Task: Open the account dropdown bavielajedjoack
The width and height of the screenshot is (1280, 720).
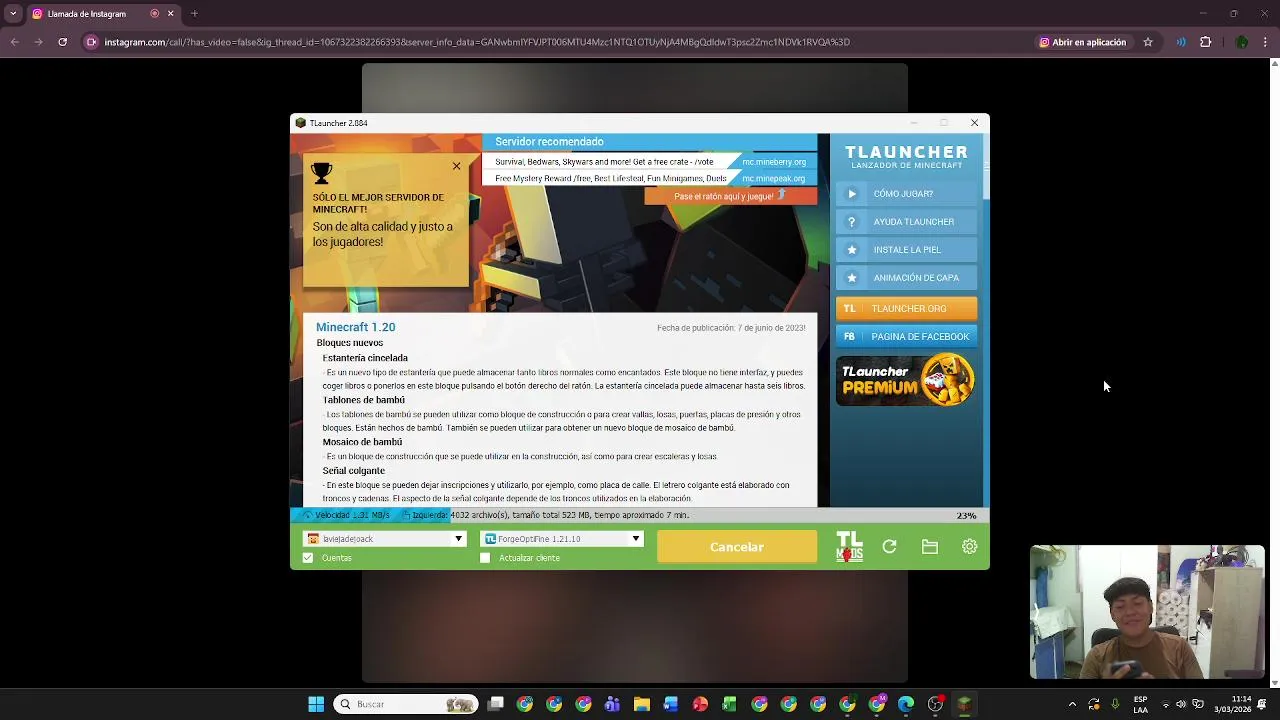Action: [385, 539]
